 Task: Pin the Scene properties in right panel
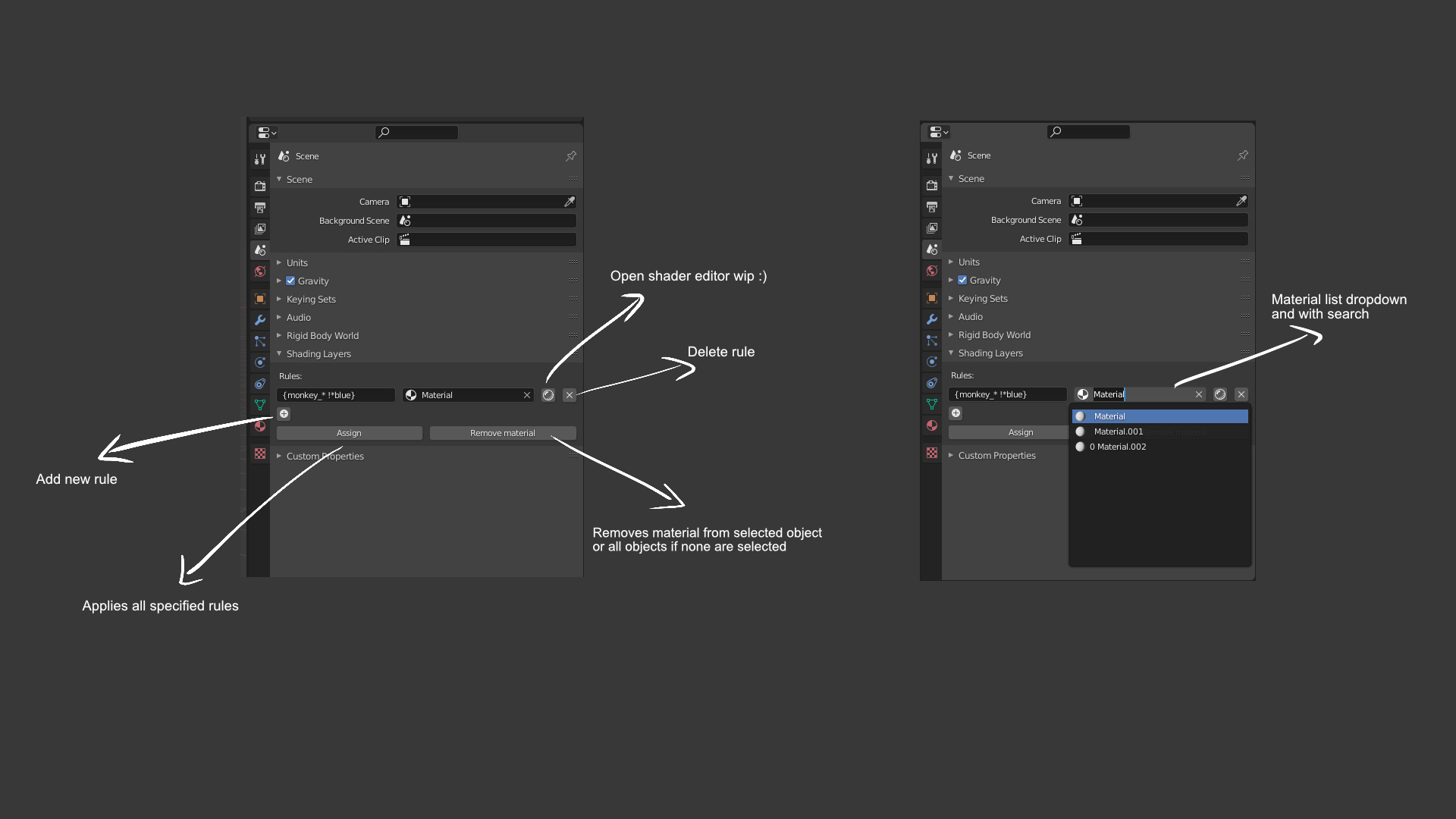(1242, 155)
